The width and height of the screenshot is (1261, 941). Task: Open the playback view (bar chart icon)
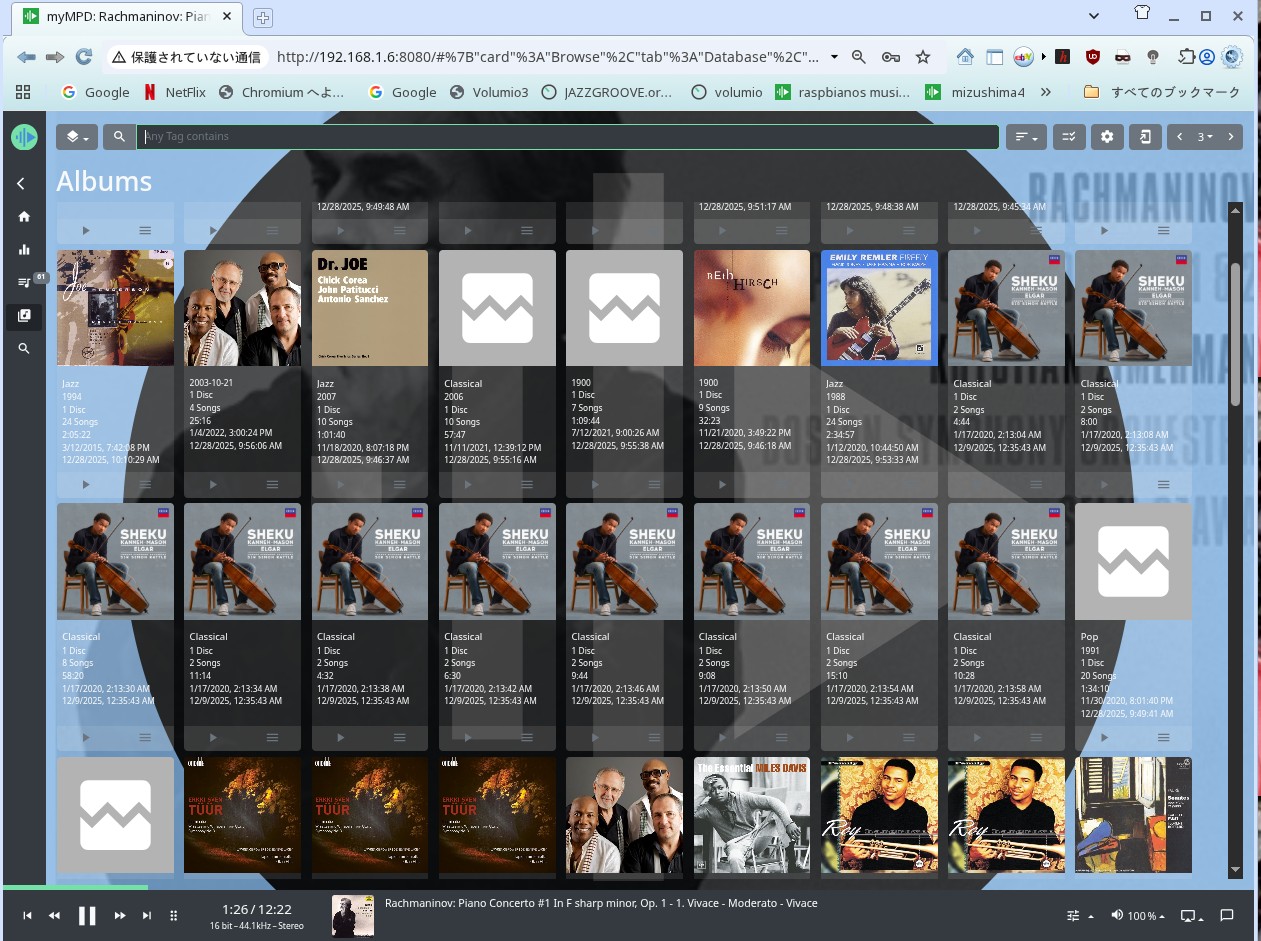tap(24, 250)
